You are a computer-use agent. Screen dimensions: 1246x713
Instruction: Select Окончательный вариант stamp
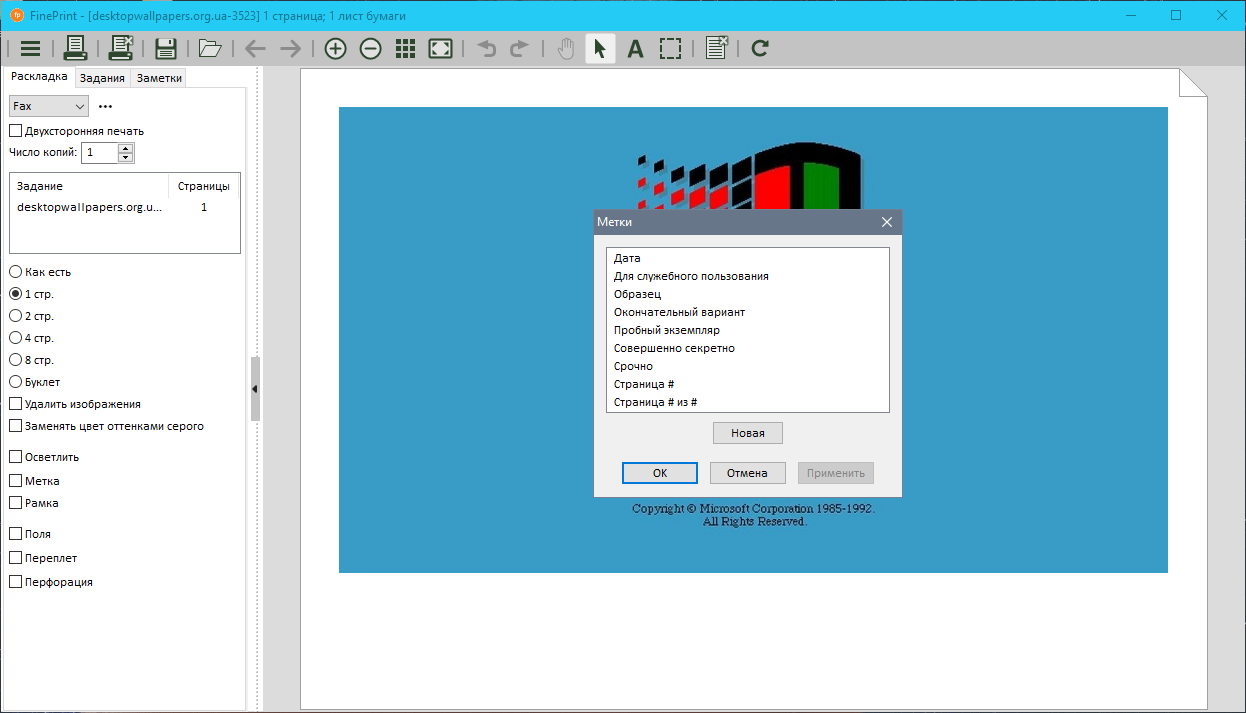[748, 312]
